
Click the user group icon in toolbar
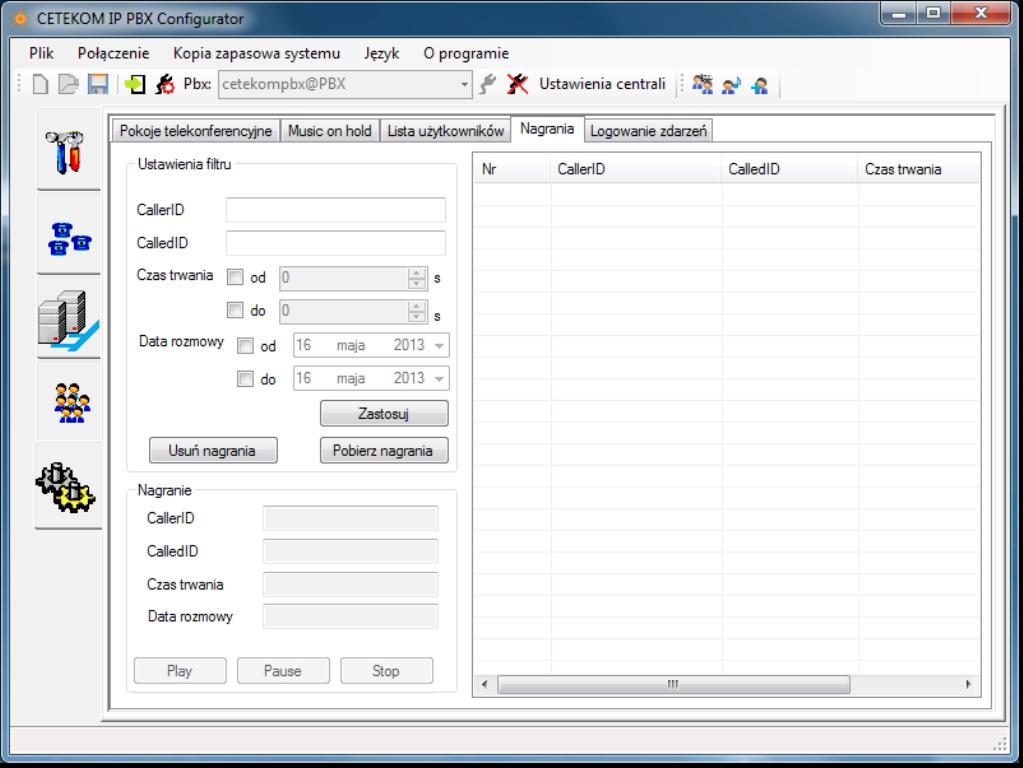703,84
